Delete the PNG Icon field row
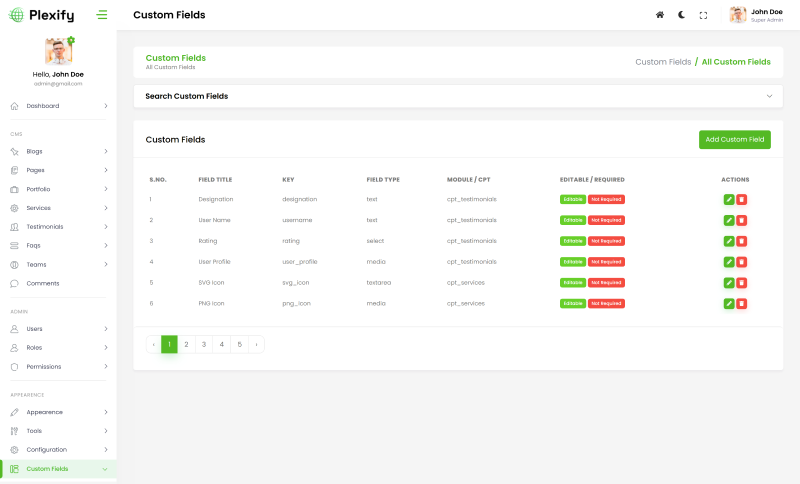Screen dimensions: 800x484 pyautogui.click(x=741, y=303)
